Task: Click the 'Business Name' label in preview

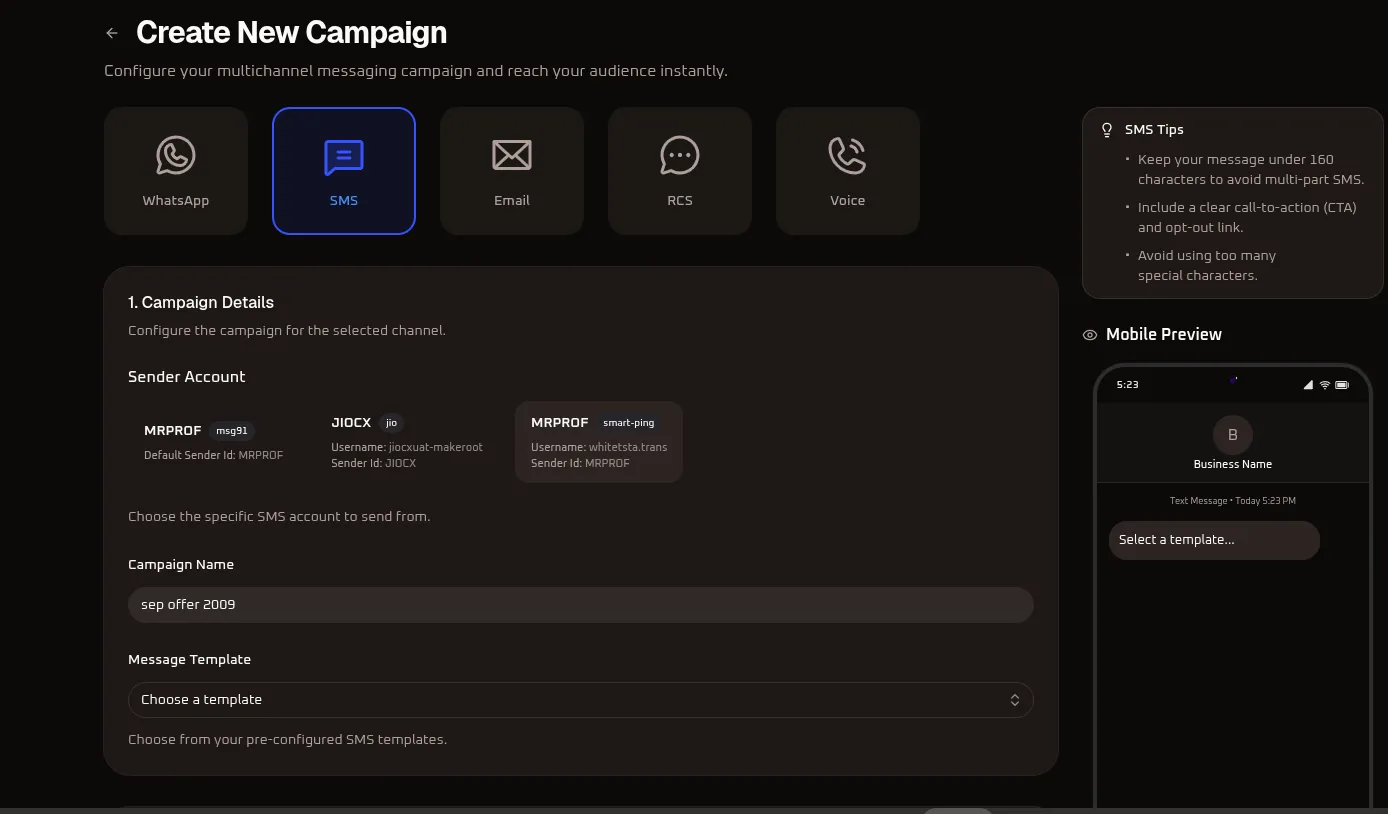Action: tap(1233, 464)
